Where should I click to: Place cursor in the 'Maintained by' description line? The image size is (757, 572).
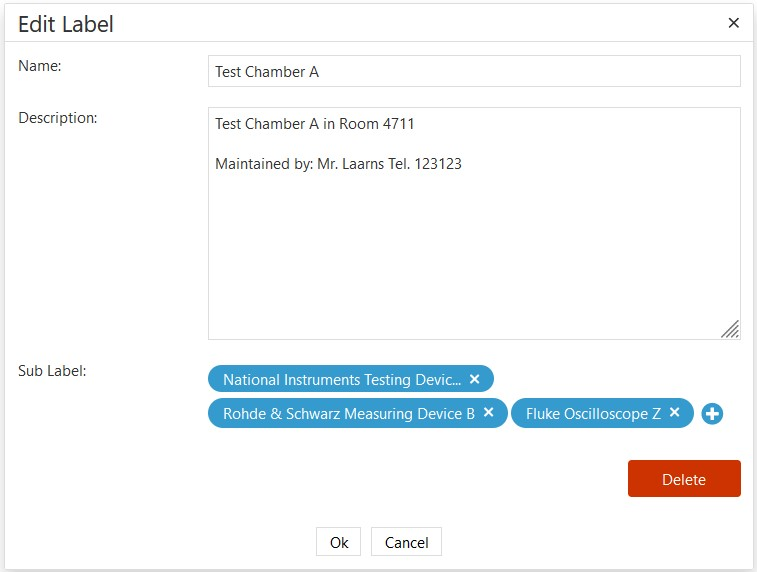click(338, 163)
